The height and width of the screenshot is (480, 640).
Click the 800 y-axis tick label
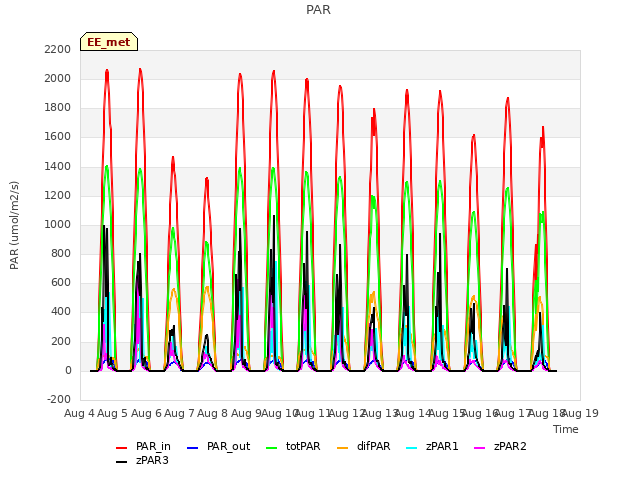tap(61, 253)
